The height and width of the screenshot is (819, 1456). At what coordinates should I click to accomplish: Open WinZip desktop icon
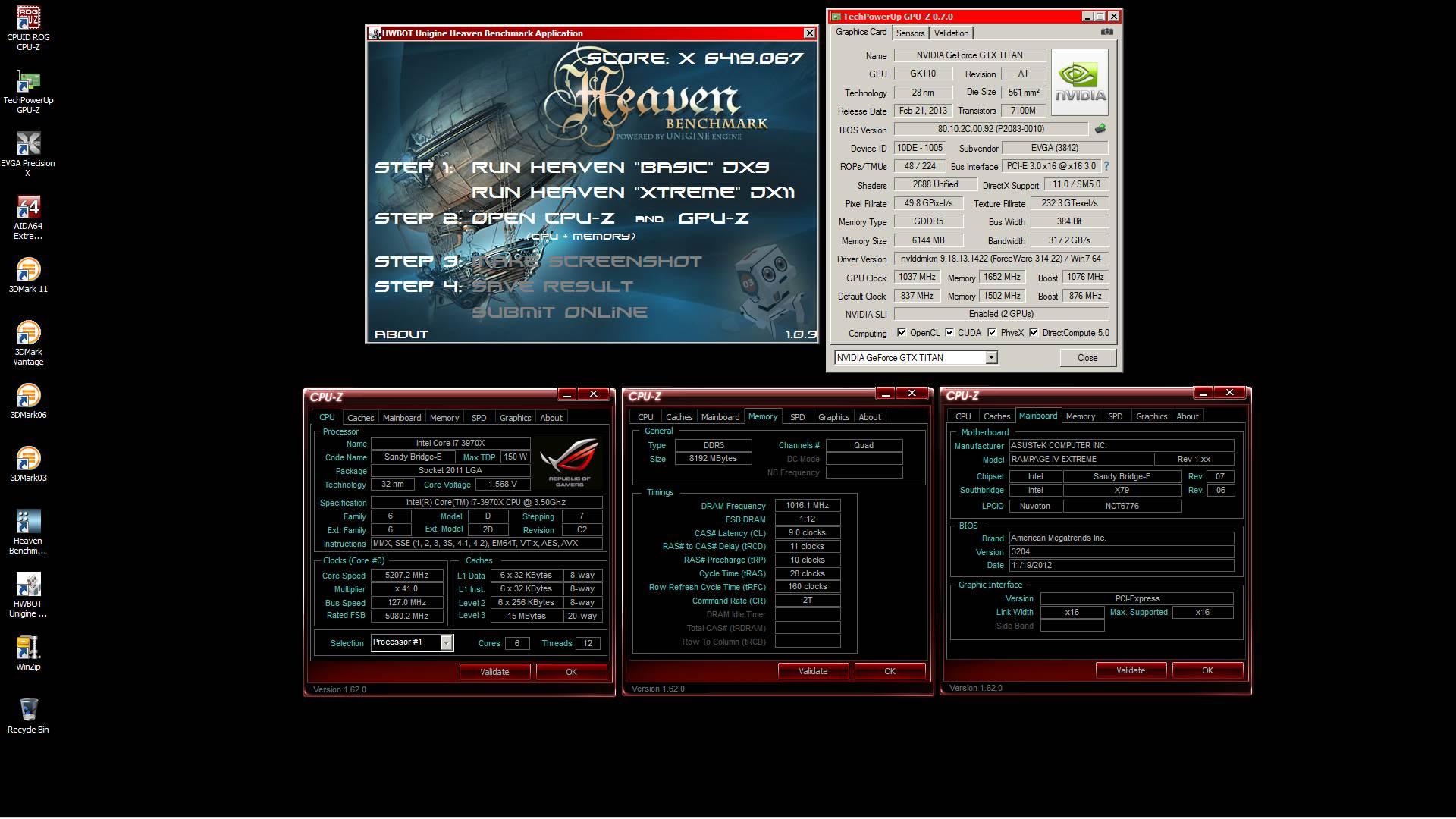(x=28, y=653)
